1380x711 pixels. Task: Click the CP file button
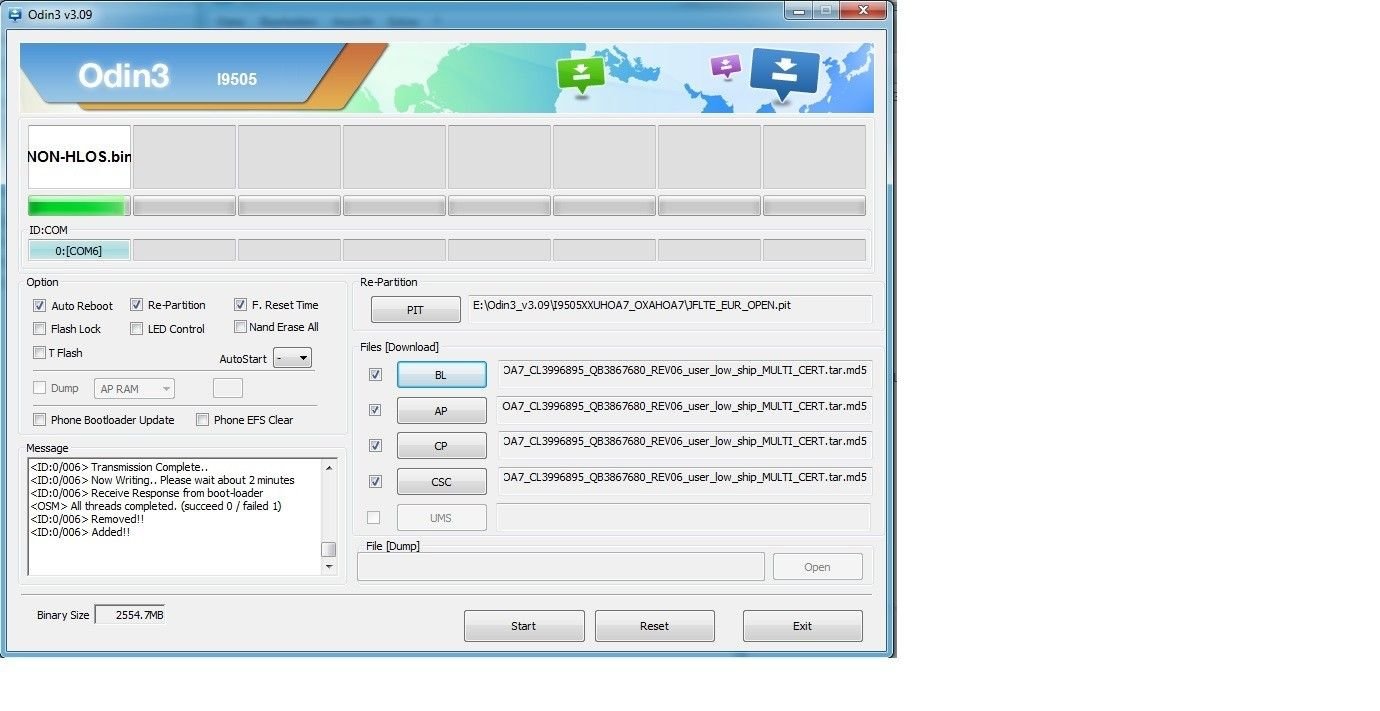click(441, 446)
